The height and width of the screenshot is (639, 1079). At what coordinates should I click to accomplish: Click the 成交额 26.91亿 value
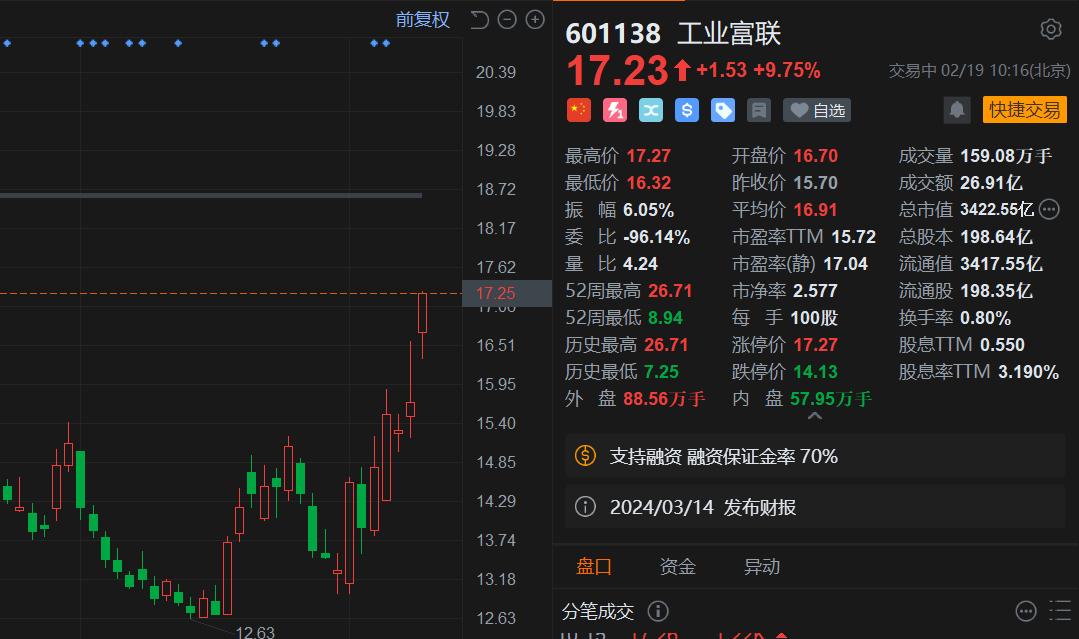click(991, 183)
